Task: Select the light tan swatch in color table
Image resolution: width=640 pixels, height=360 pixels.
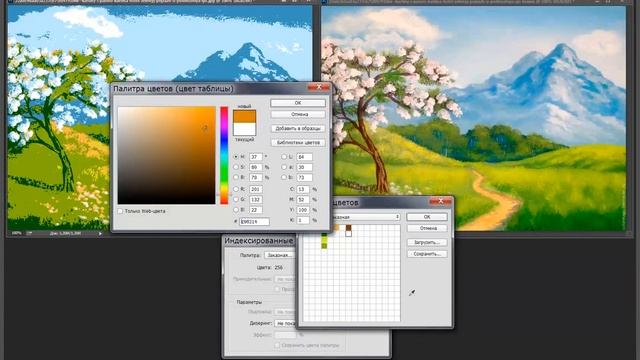Action: 336,227
